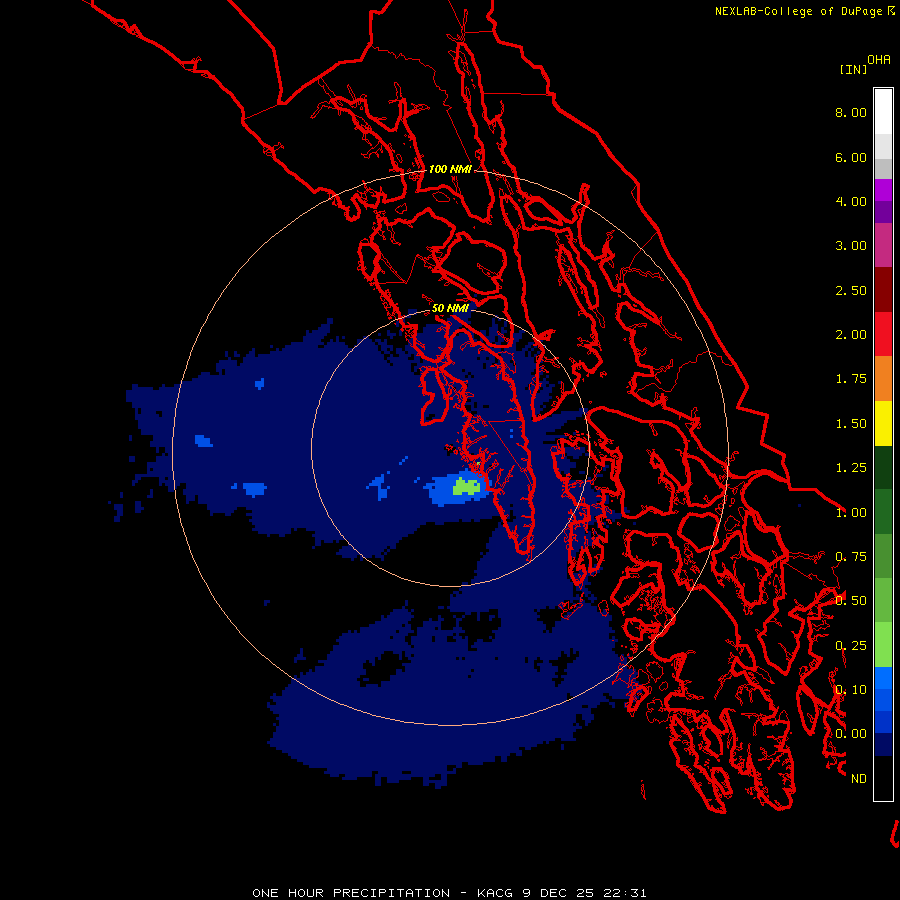Click the 0.10 legend value
The height and width of the screenshot is (900, 900).
tap(851, 690)
